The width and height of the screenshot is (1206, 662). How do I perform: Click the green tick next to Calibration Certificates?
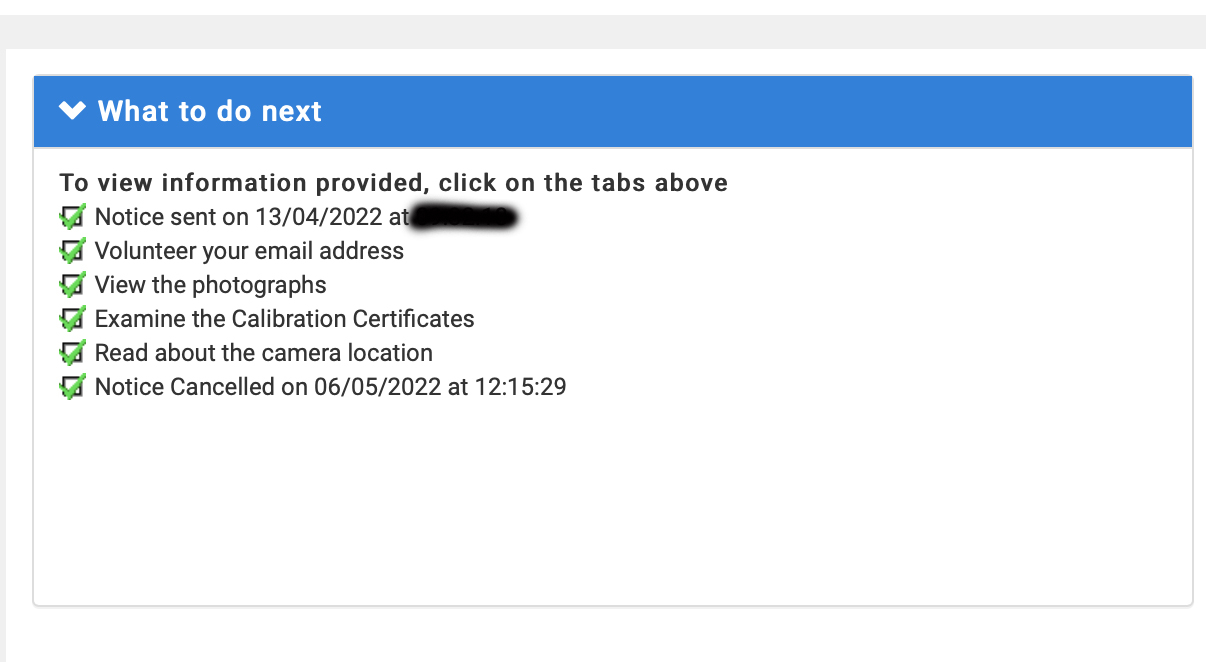coord(72,319)
